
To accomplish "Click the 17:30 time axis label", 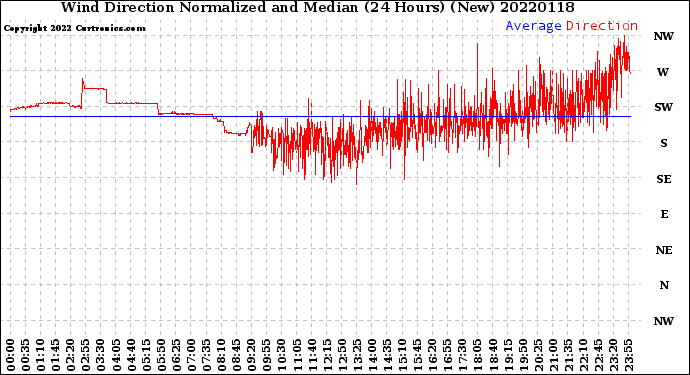I will [x=462, y=355].
